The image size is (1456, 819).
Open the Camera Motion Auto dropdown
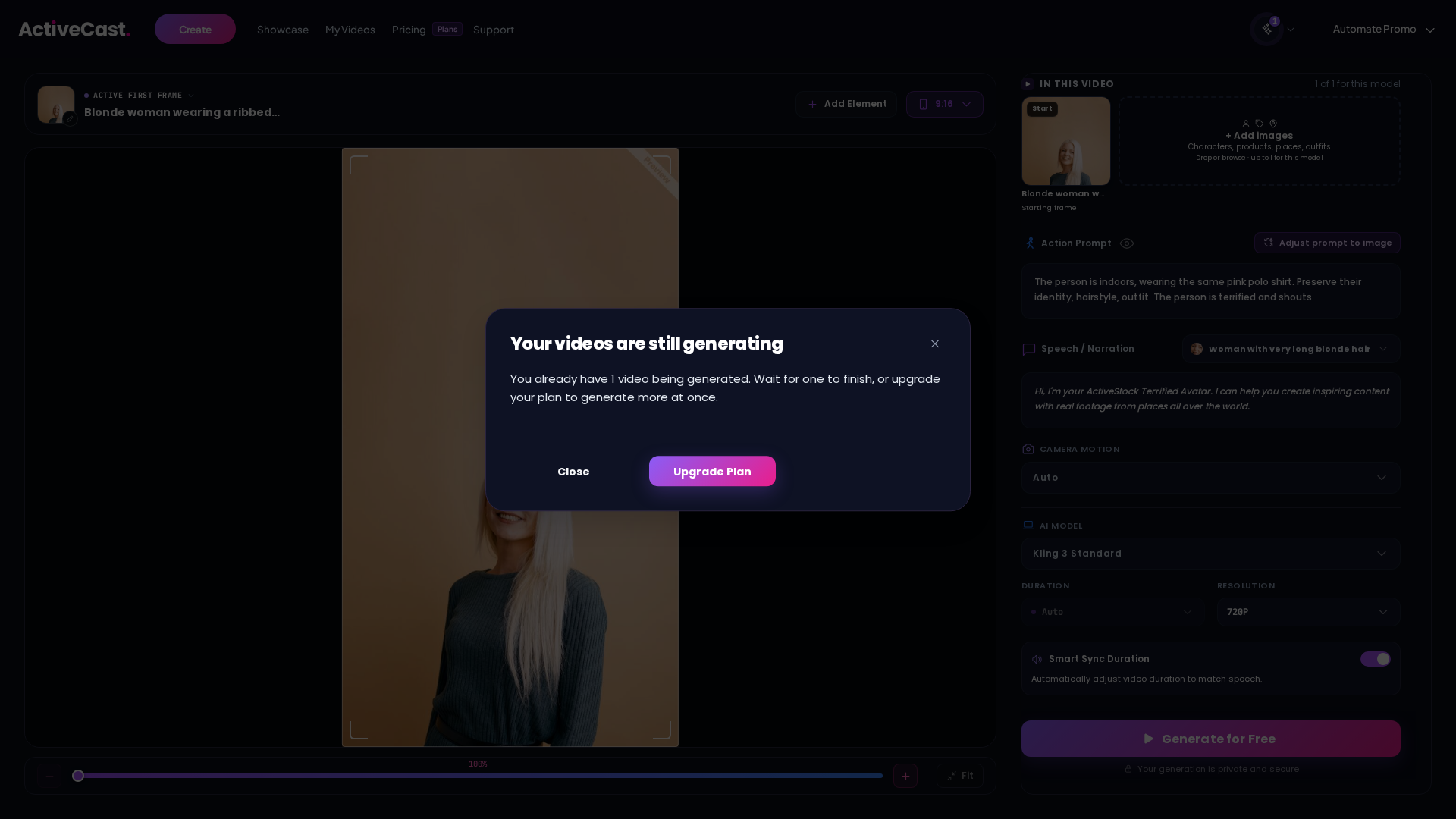tap(1211, 478)
